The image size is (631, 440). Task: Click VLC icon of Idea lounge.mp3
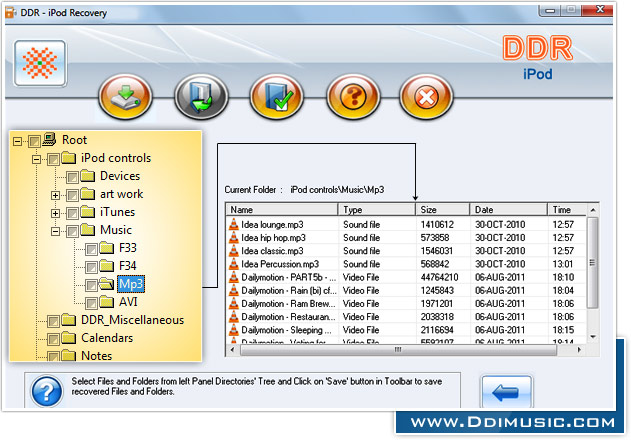click(x=233, y=224)
